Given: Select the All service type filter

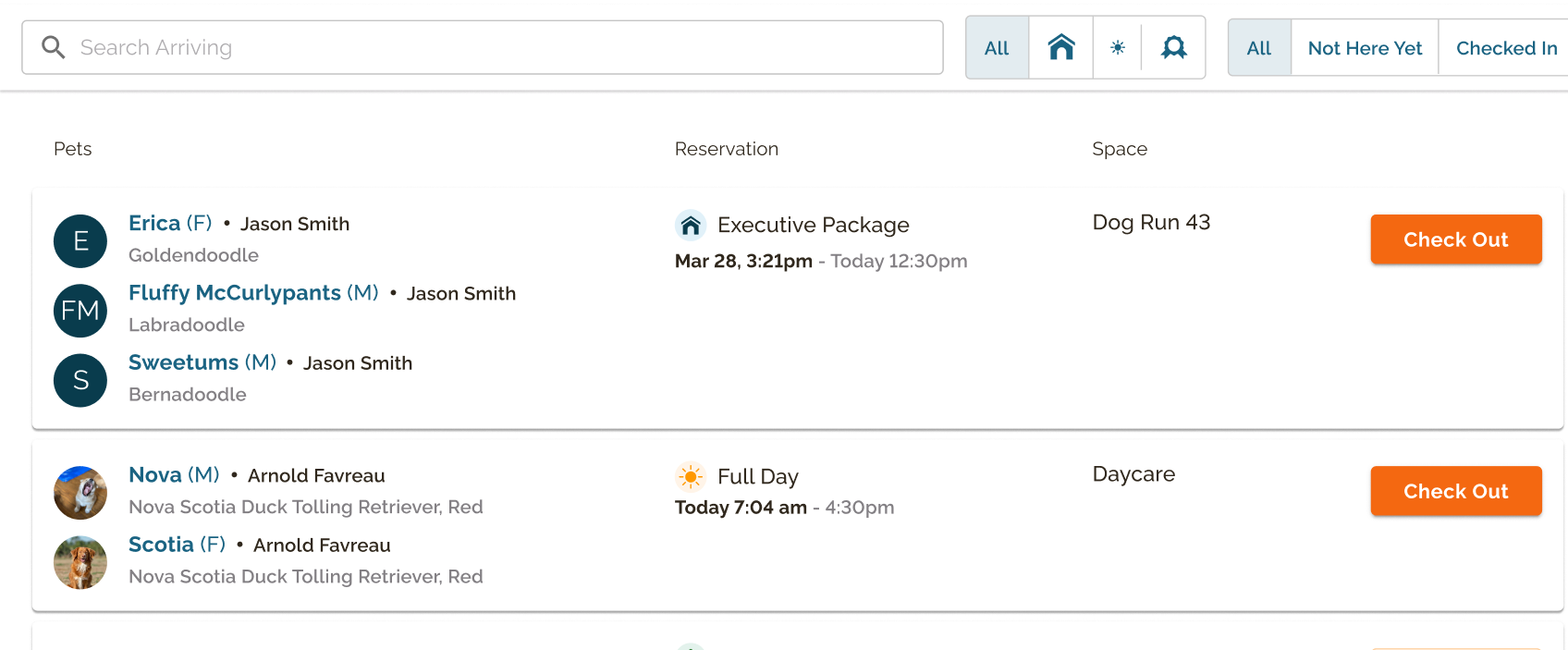Looking at the screenshot, I should click(997, 47).
